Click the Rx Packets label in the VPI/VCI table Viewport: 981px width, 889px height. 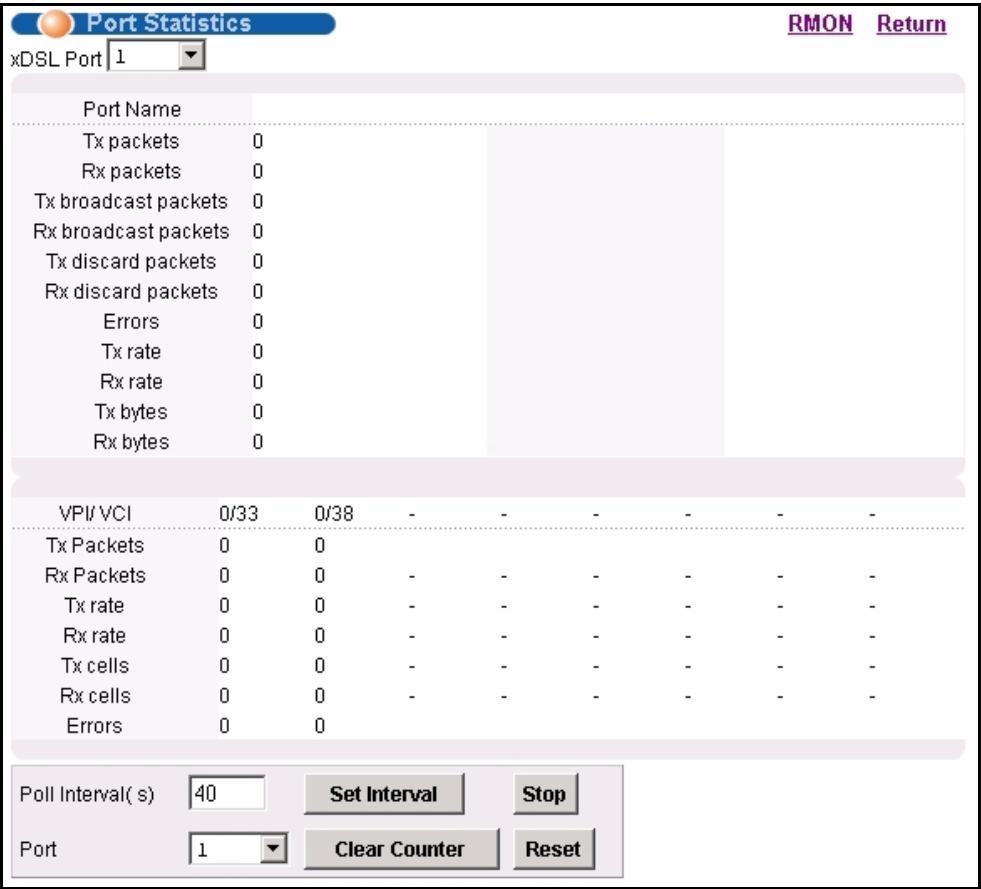tap(95, 576)
